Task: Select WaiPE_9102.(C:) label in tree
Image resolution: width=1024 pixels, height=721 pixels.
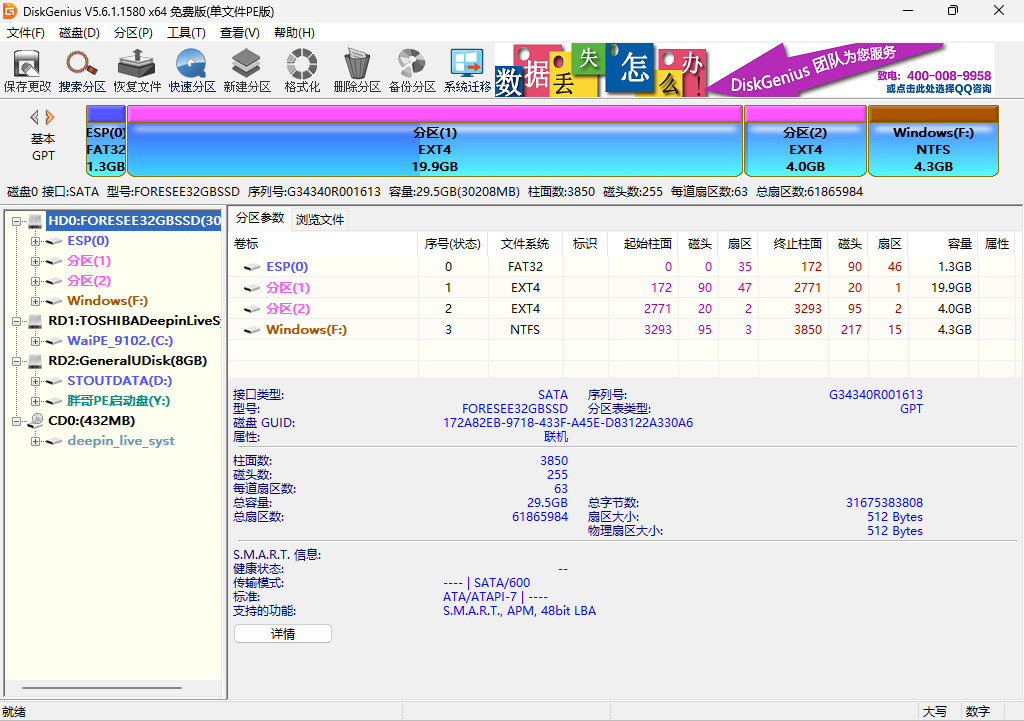Action: (x=120, y=341)
